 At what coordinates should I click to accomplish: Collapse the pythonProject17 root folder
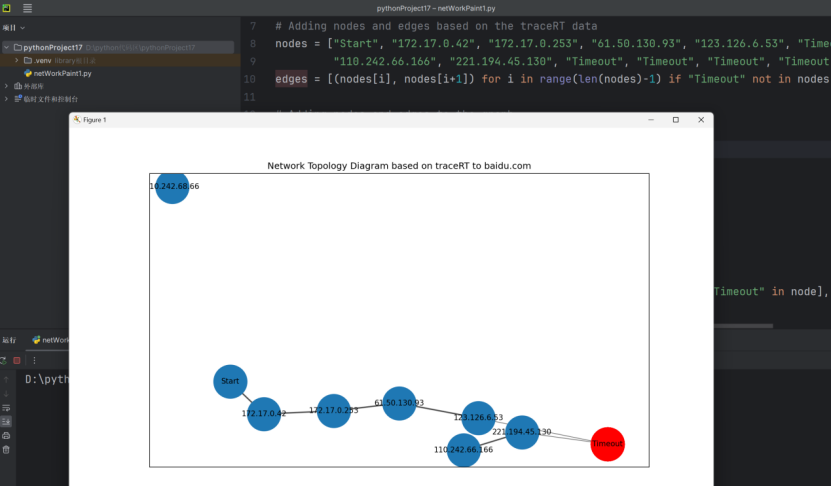[x=6, y=47]
